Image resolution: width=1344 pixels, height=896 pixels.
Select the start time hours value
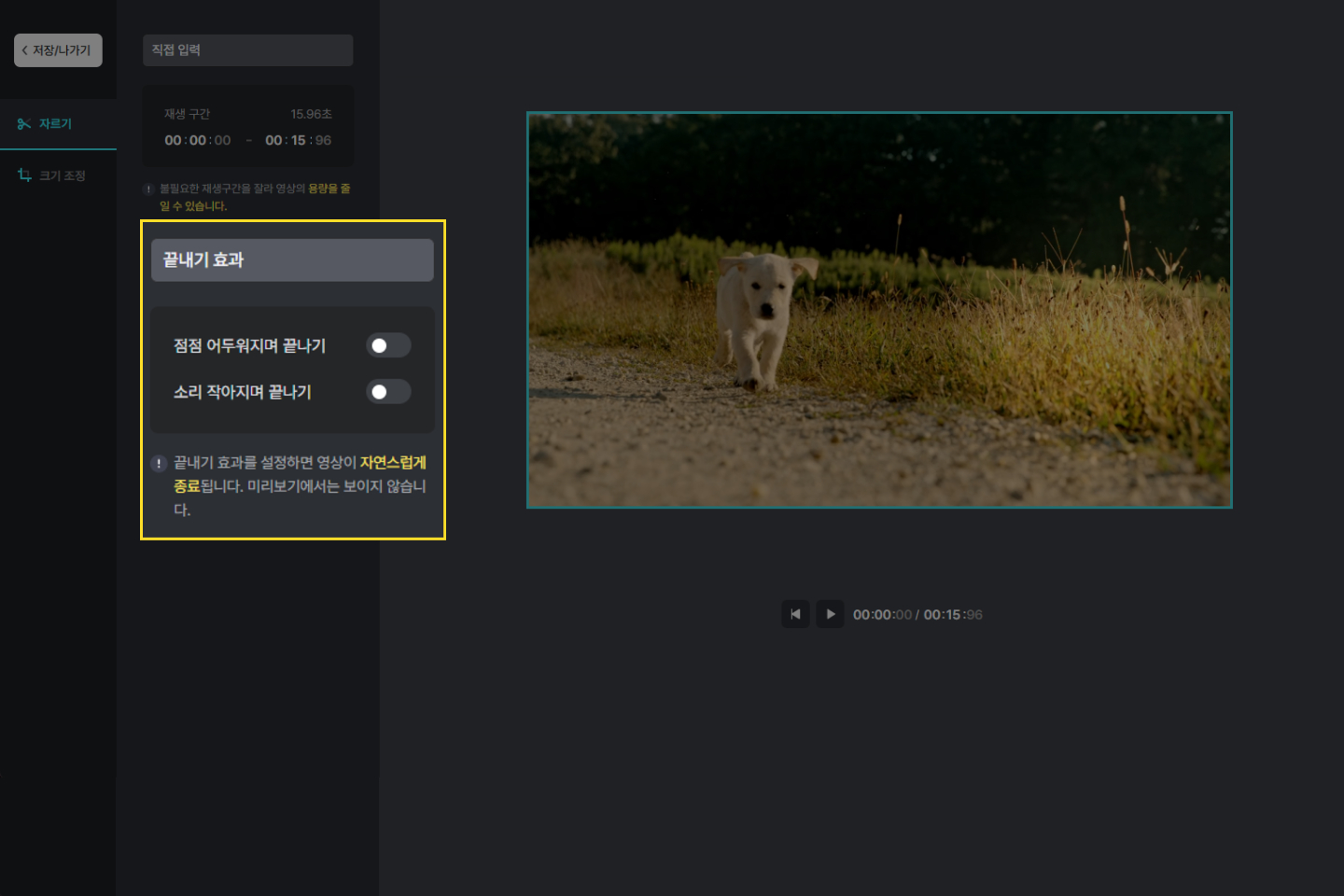point(173,141)
